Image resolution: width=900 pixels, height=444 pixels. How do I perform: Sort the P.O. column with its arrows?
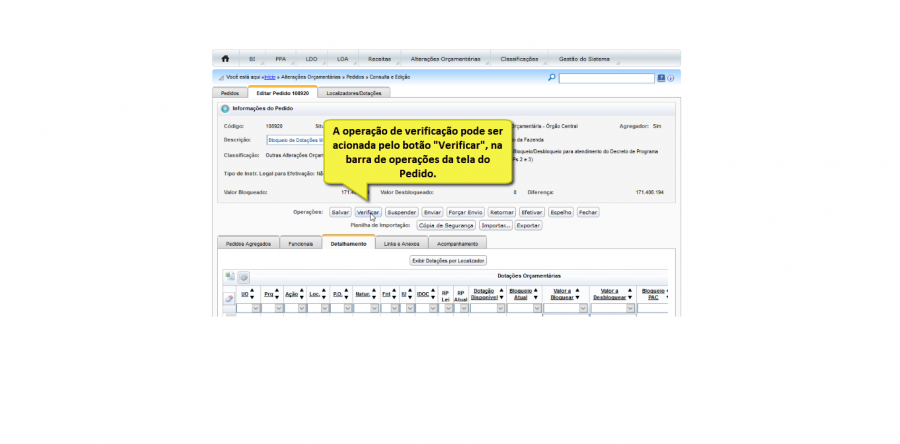point(348,294)
